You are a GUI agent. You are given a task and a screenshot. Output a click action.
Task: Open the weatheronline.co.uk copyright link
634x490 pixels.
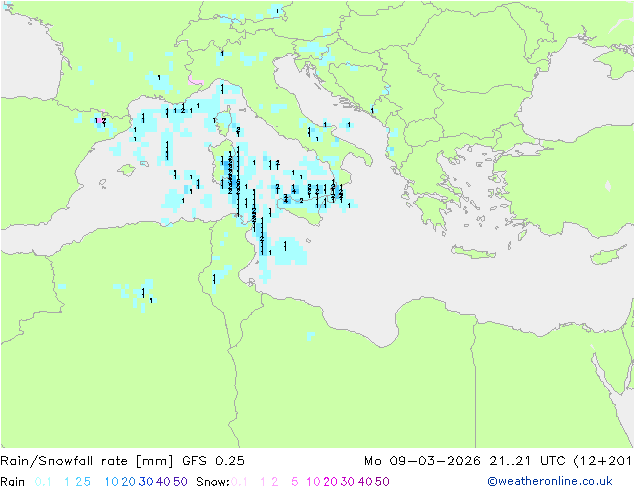point(550,482)
